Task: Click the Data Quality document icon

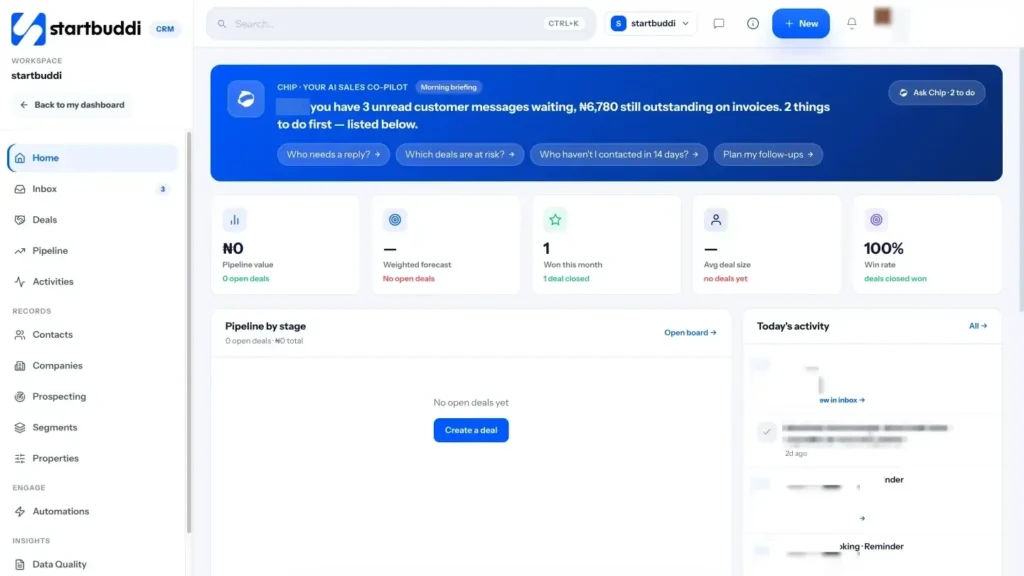Action: pyautogui.click(x=20, y=564)
